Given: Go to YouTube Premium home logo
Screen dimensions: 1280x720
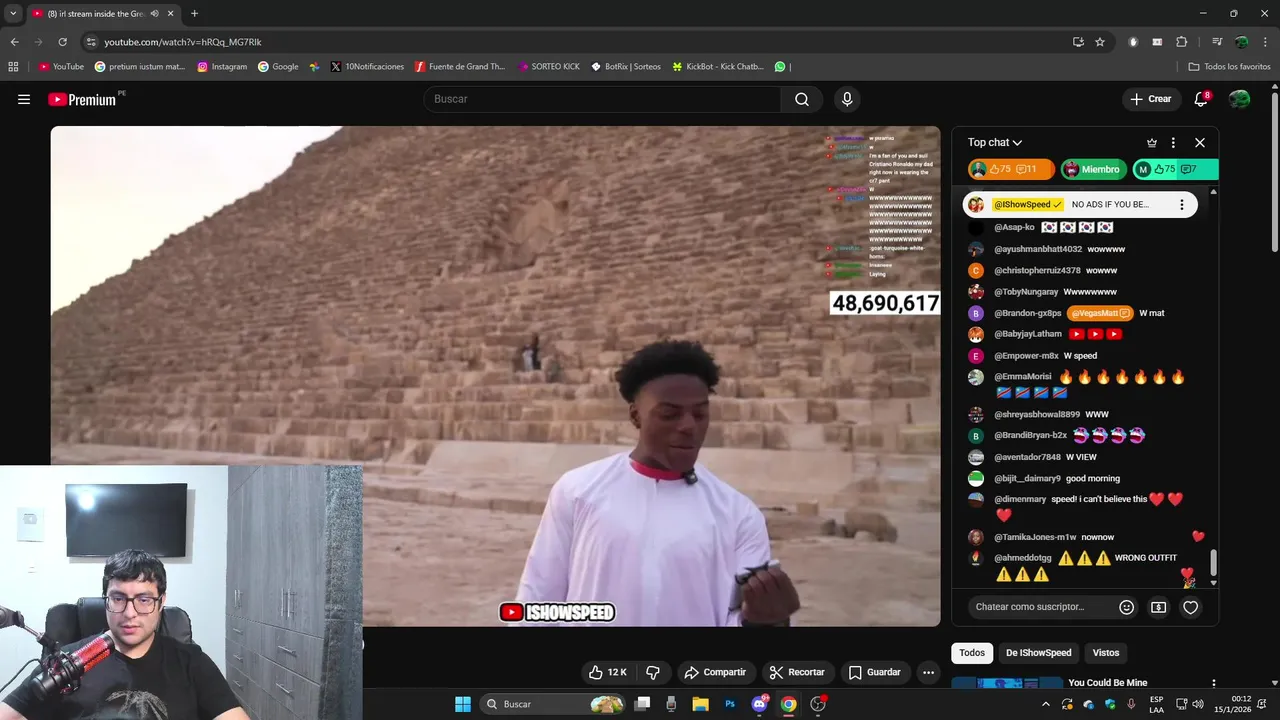Looking at the screenshot, I should tap(82, 99).
